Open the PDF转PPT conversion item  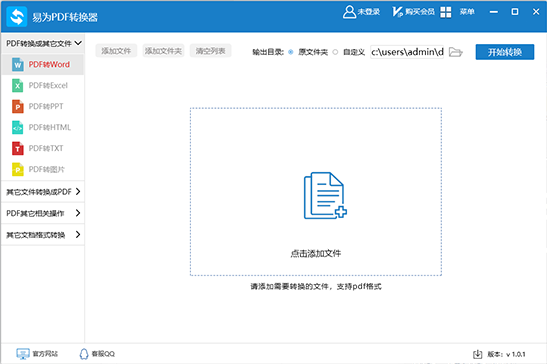(x=43, y=106)
